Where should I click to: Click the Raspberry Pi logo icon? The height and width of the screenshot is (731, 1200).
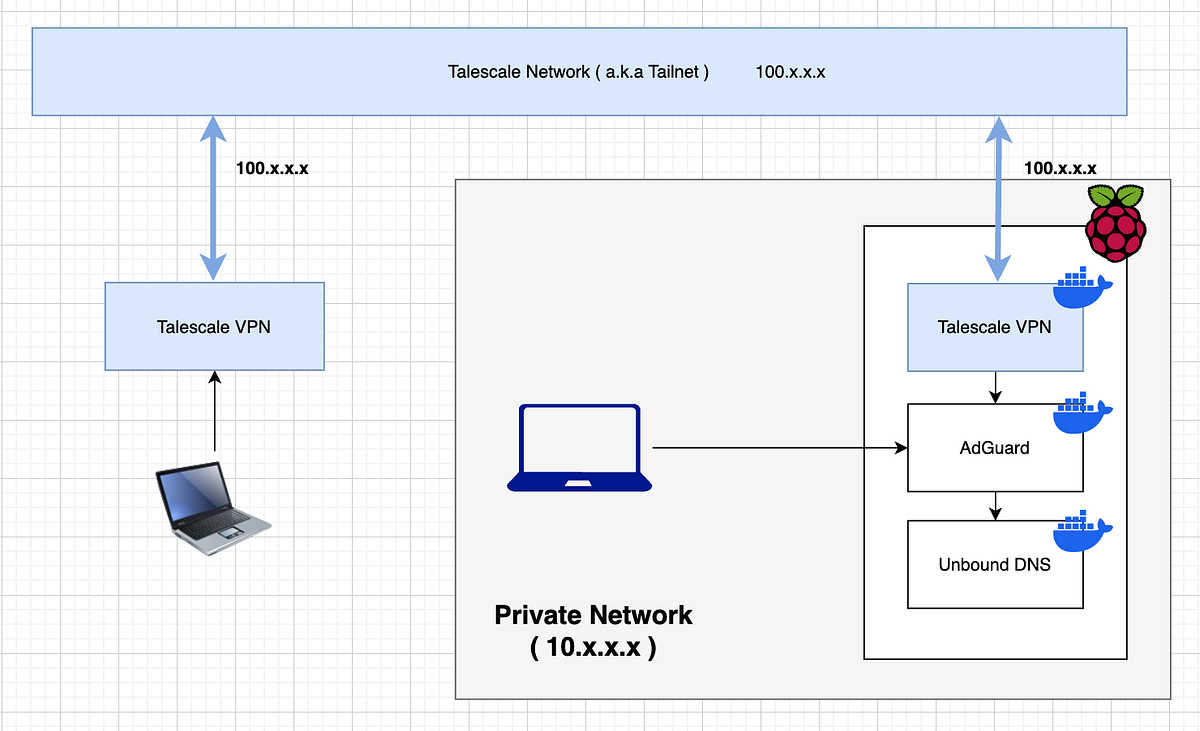[1115, 222]
